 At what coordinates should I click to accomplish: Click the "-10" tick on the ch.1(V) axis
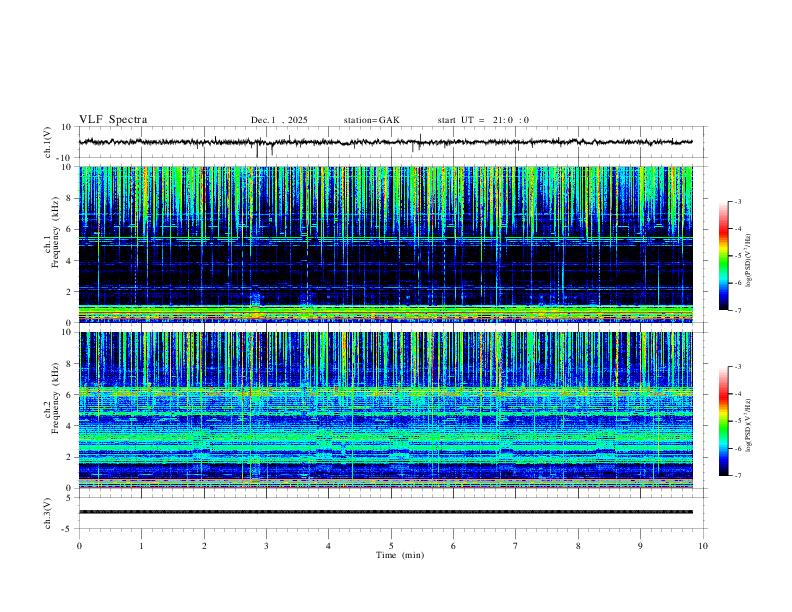pos(64,158)
